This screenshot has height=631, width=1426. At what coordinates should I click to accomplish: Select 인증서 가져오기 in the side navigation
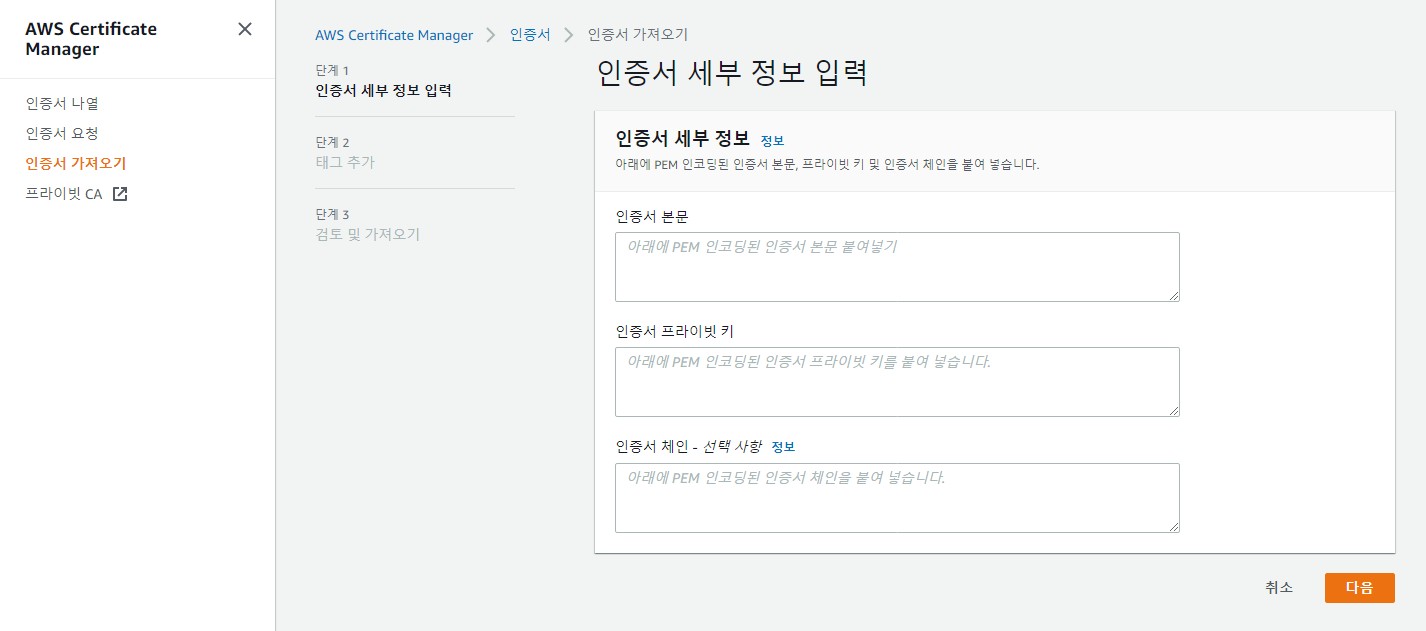point(76,163)
